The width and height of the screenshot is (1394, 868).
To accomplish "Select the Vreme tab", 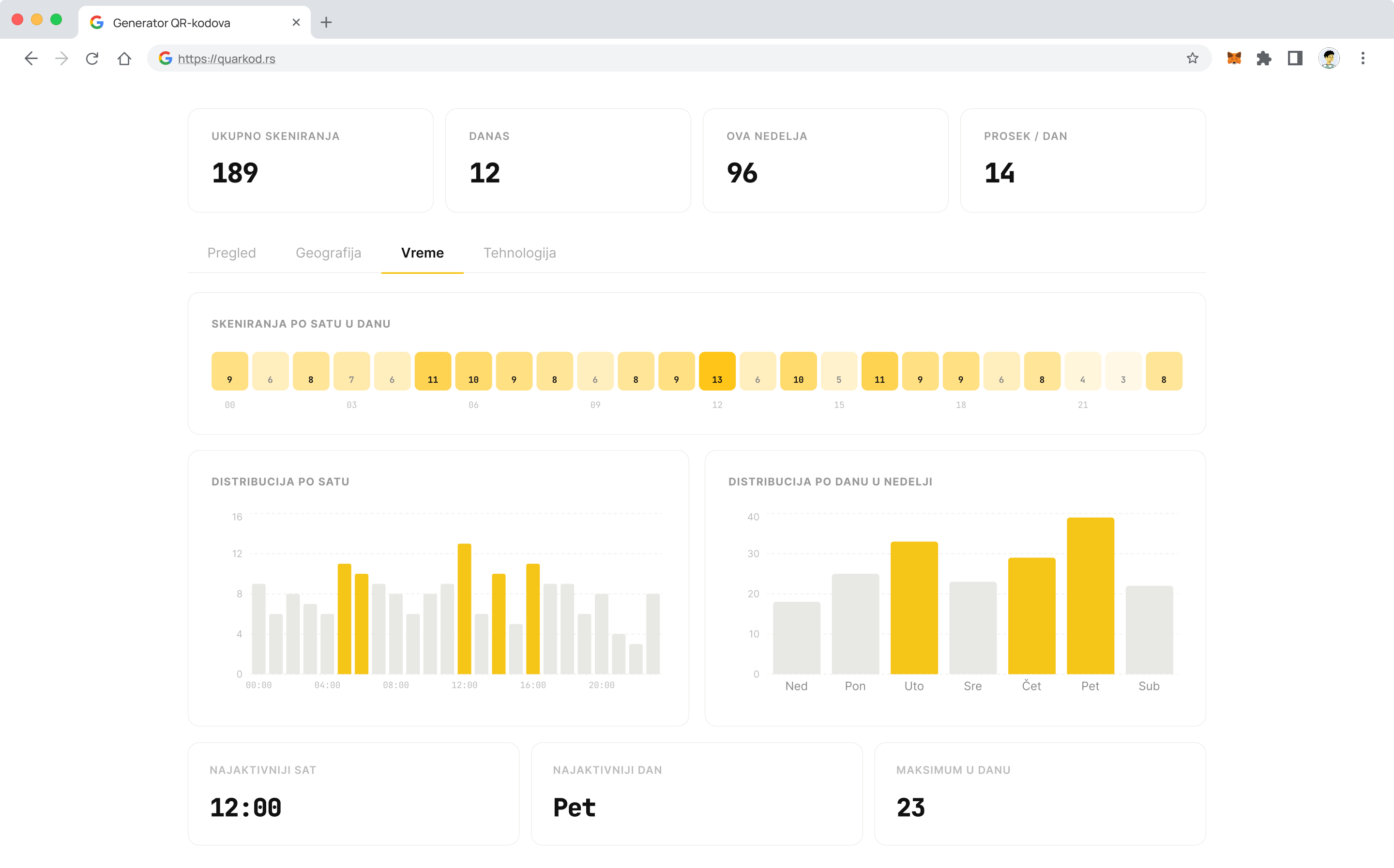I will (x=423, y=253).
